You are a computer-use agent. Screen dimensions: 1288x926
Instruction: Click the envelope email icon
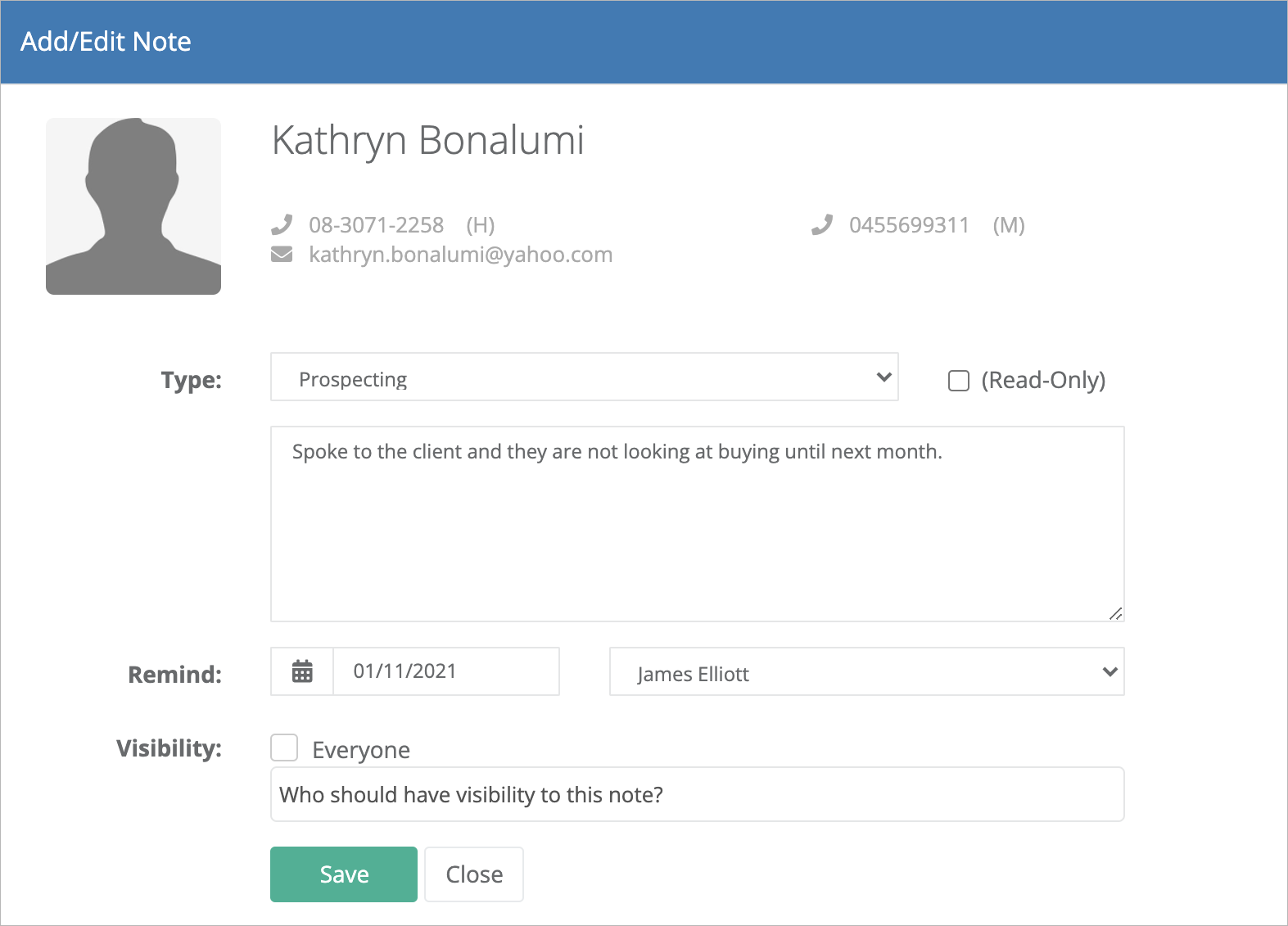(x=282, y=255)
